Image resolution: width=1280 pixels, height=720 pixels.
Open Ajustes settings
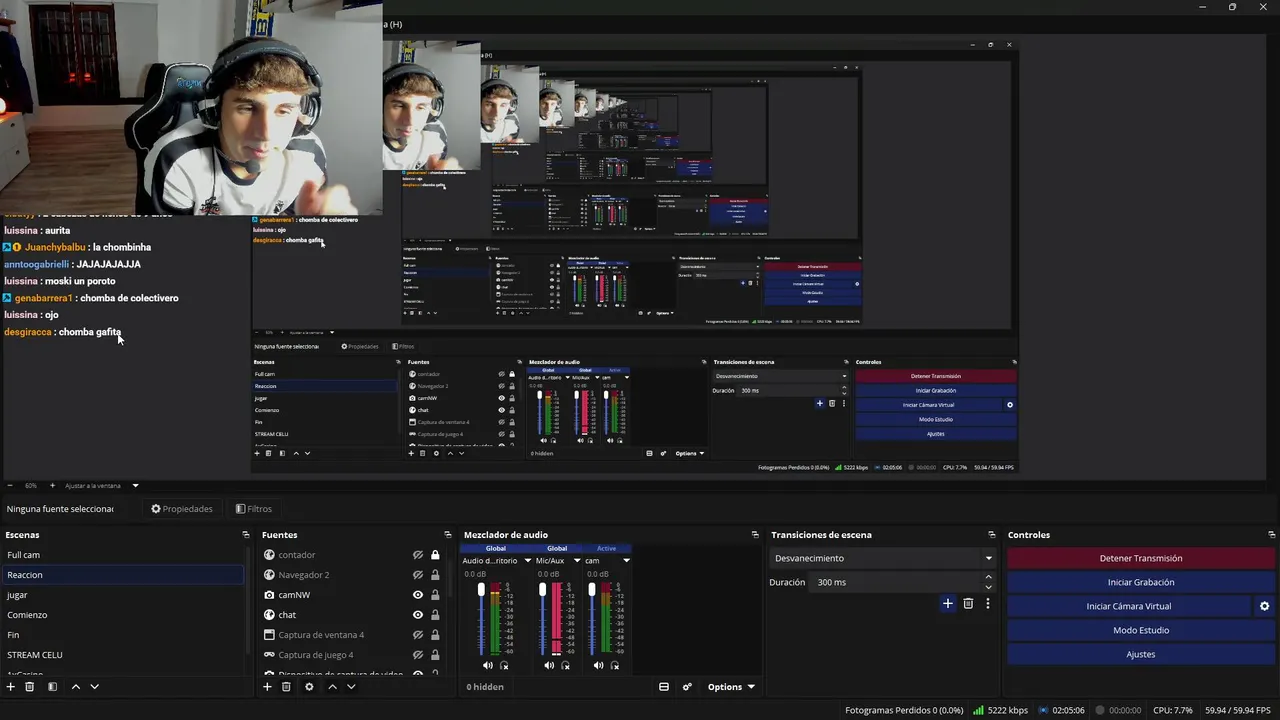point(1141,654)
